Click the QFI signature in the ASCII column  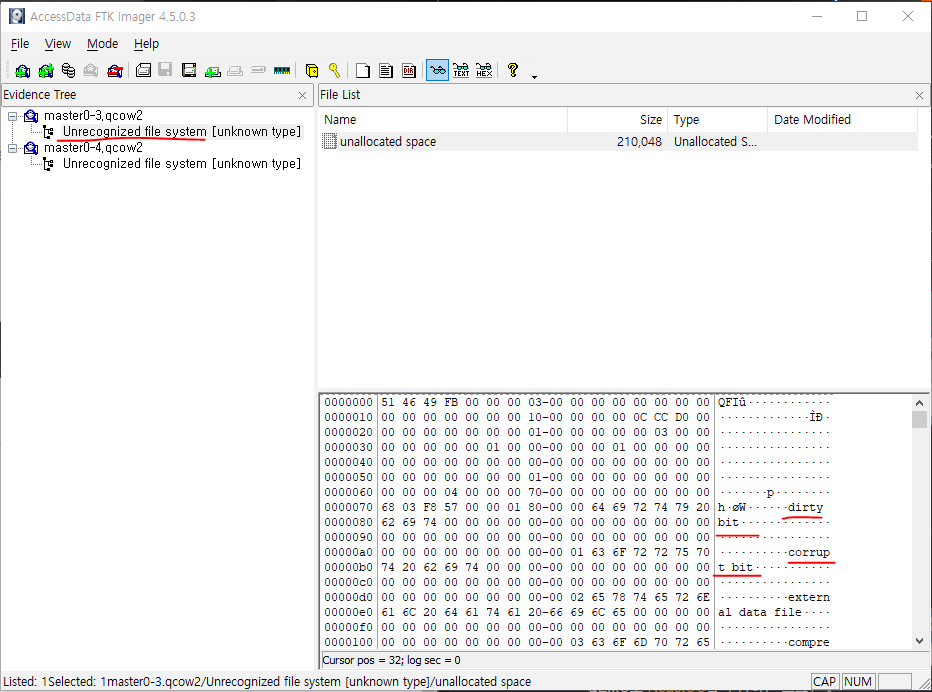coord(731,402)
